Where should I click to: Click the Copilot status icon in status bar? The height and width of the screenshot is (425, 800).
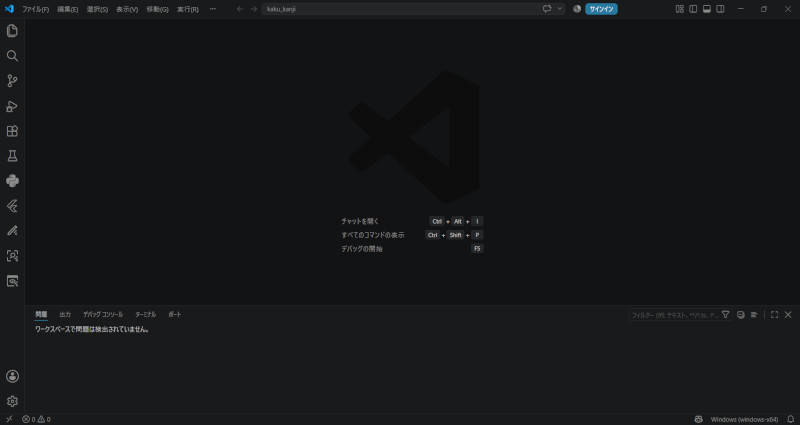(x=699, y=419)
